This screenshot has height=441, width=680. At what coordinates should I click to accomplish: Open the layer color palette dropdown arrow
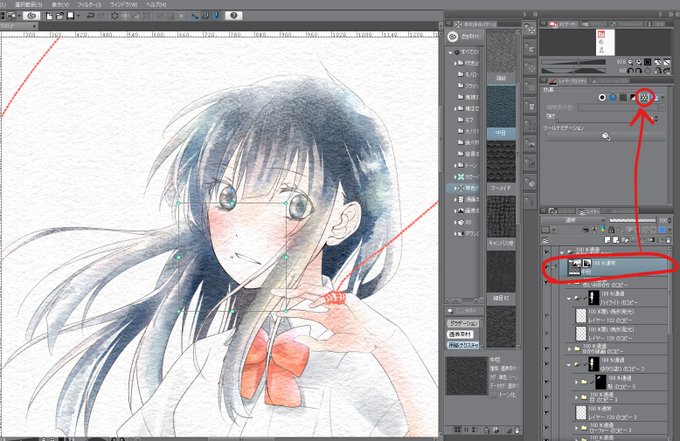click(554, 229)
